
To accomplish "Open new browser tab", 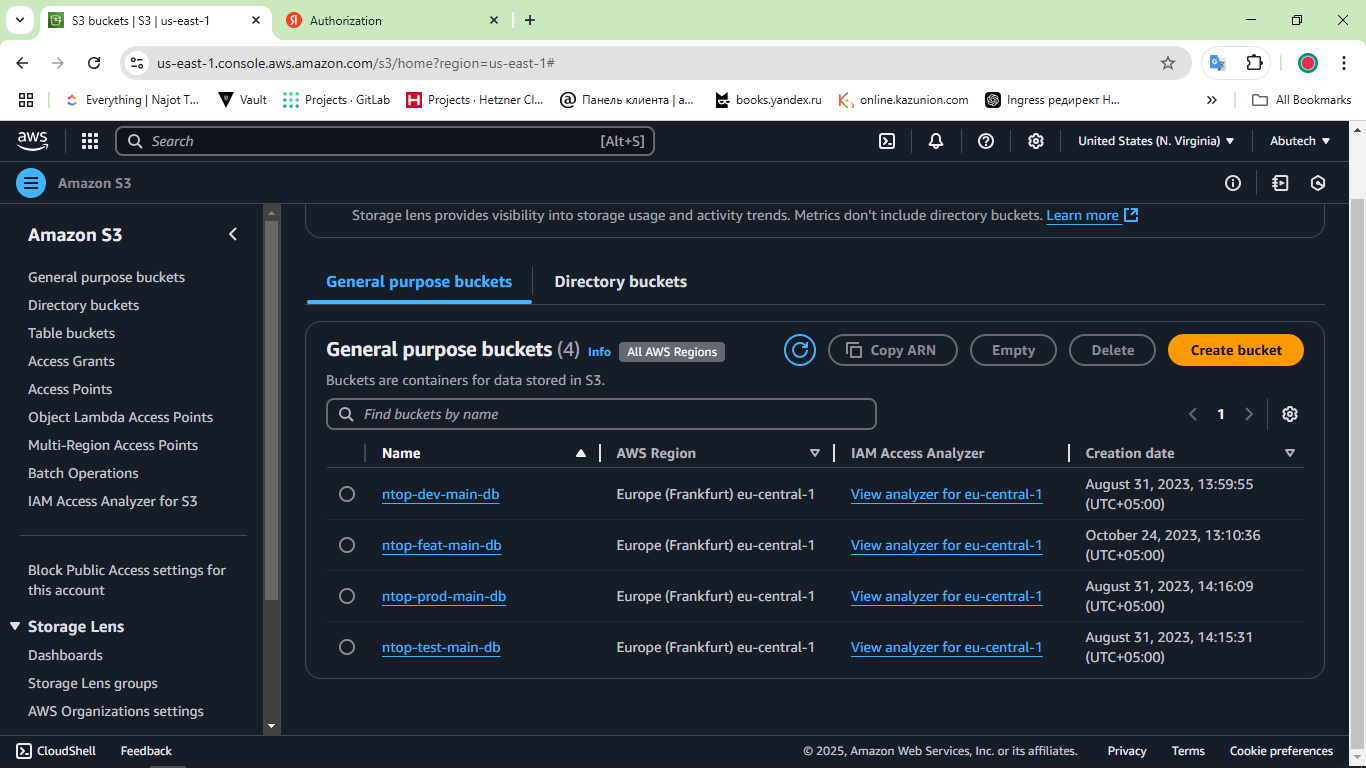I will coord(530,20).
